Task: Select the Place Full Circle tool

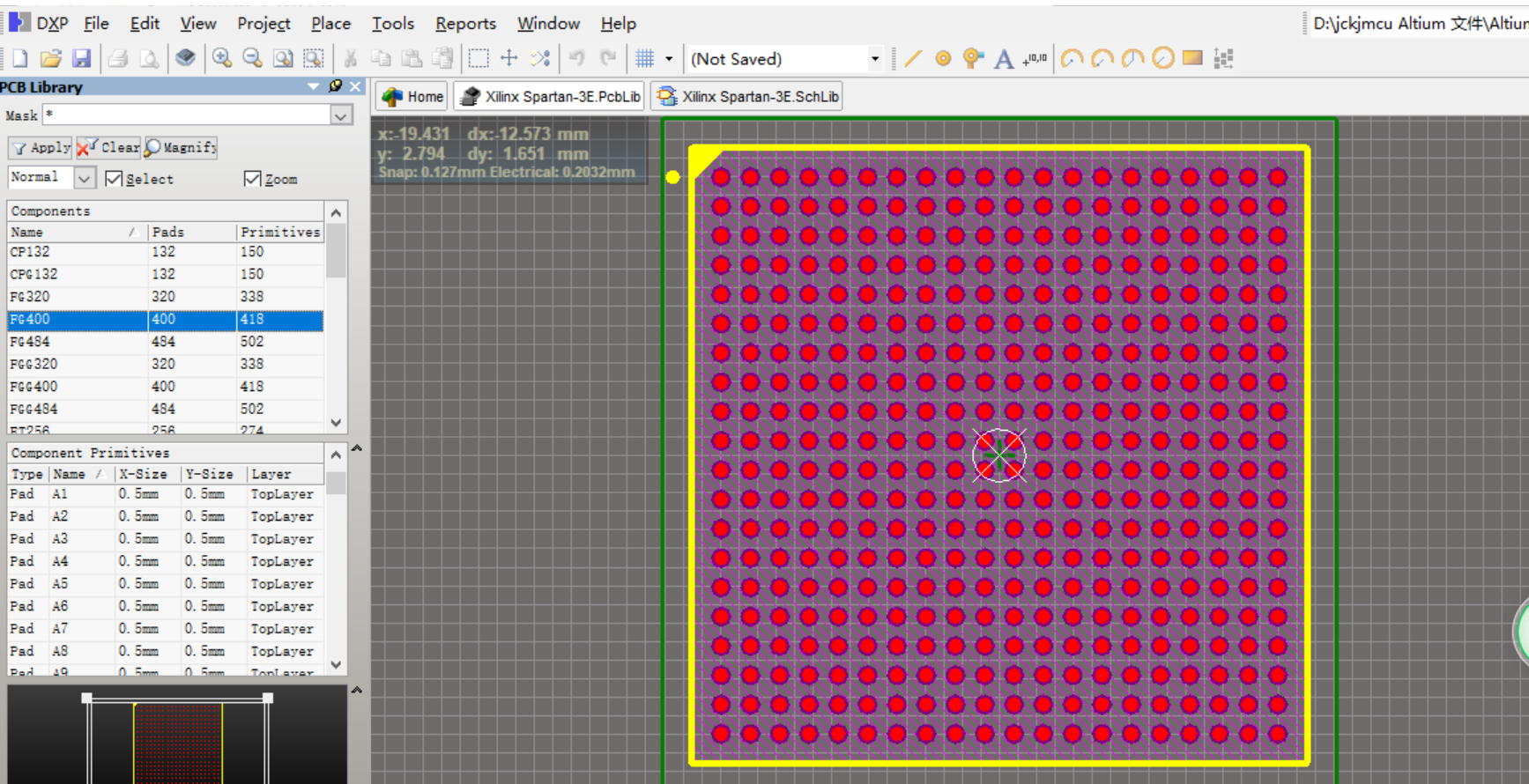Action: pos(1163,59)
